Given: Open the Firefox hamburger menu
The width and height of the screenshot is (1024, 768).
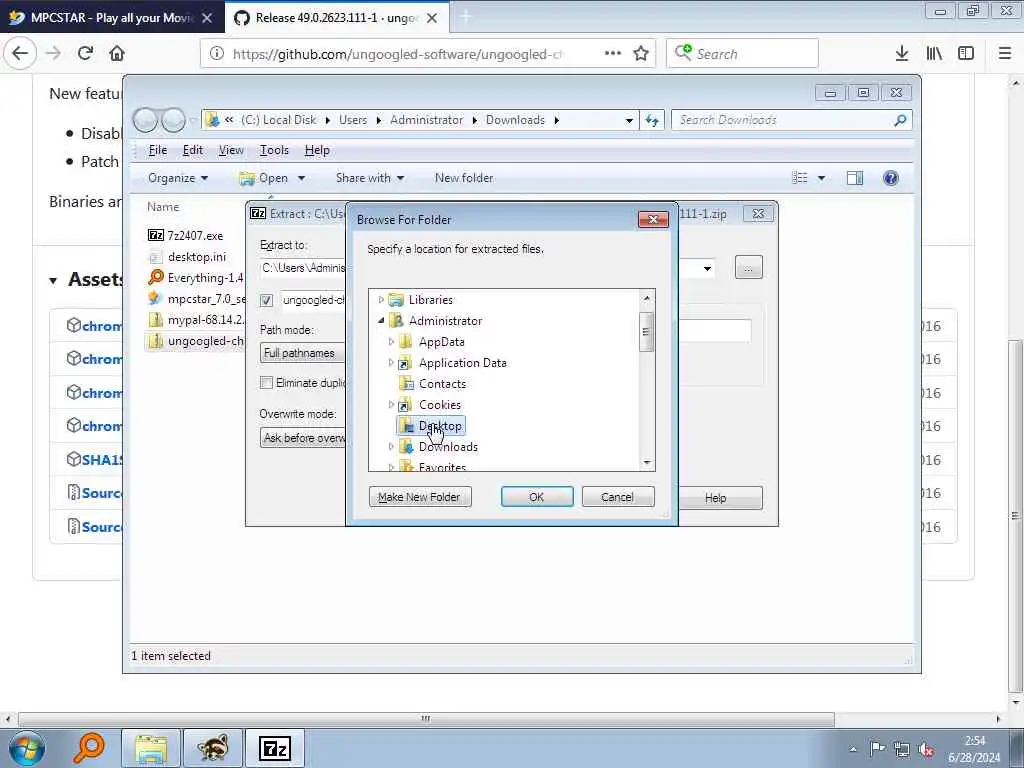Looking at the screenshot, I should coord(1005,54).
